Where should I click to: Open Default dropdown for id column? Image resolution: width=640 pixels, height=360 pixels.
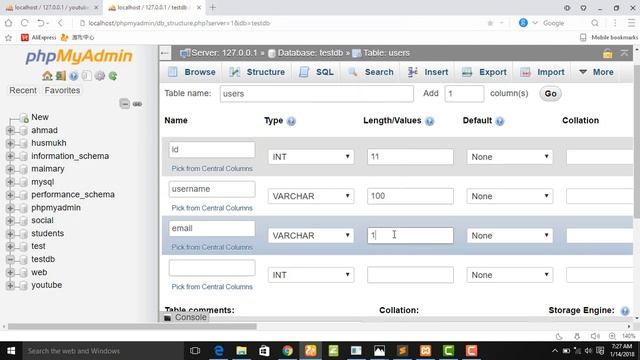pos(510,157)
